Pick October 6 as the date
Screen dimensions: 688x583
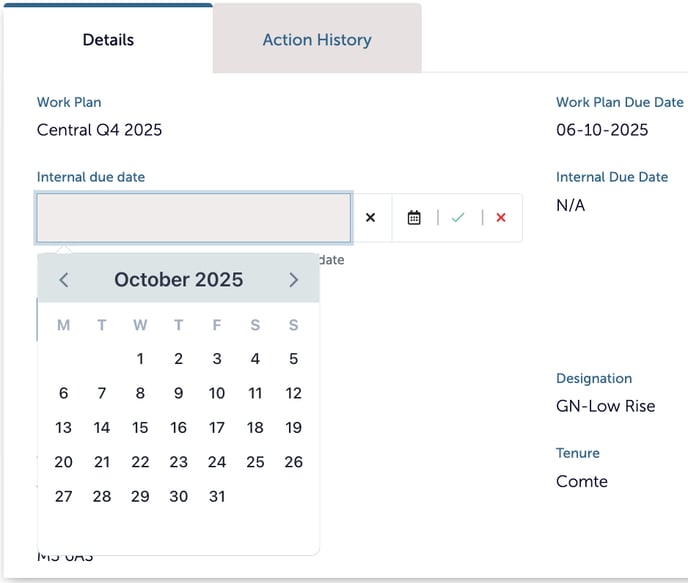64,393
